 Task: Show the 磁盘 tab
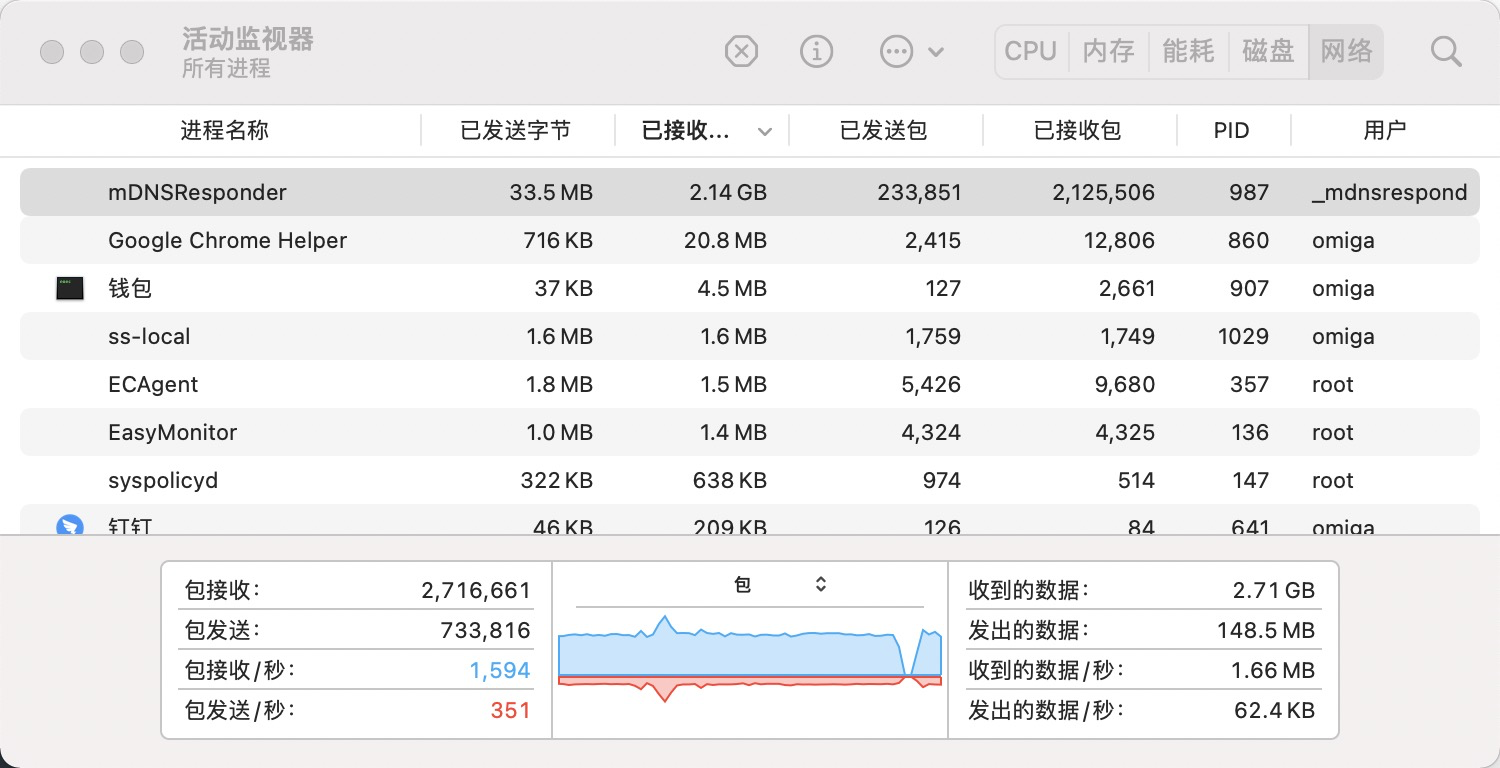1268,51
